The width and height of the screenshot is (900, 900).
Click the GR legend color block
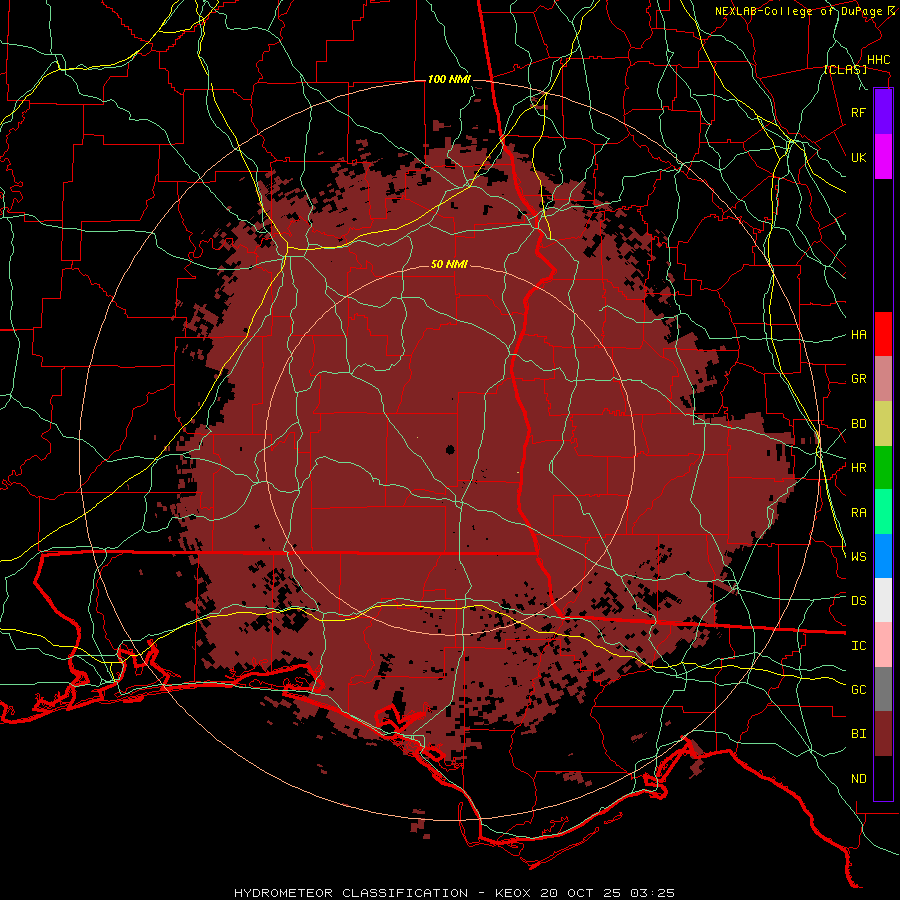883,379
